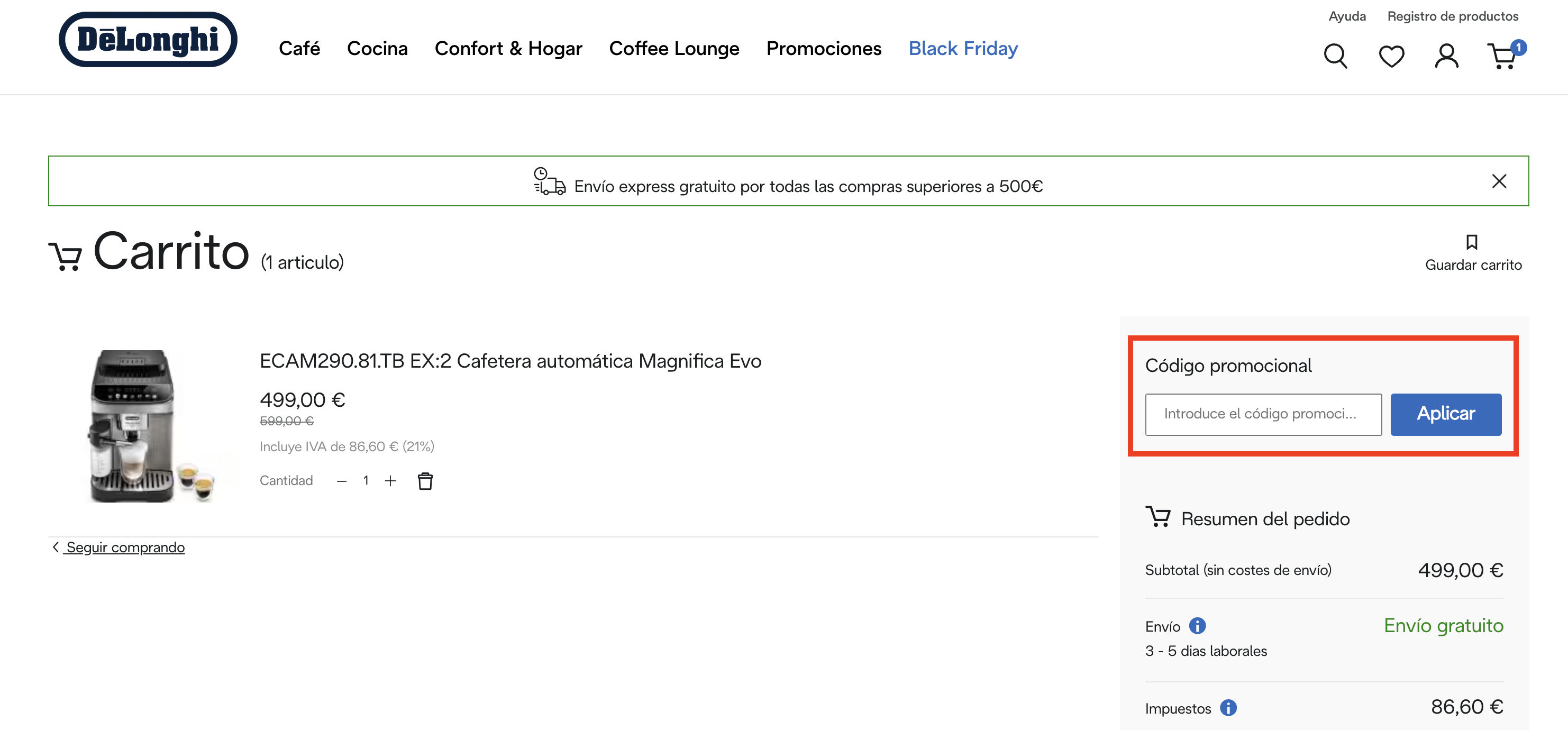1568x730 pixels.
Task: Click the Código promocional heading
Action: pyautogui.click(x=1228, y=366)
